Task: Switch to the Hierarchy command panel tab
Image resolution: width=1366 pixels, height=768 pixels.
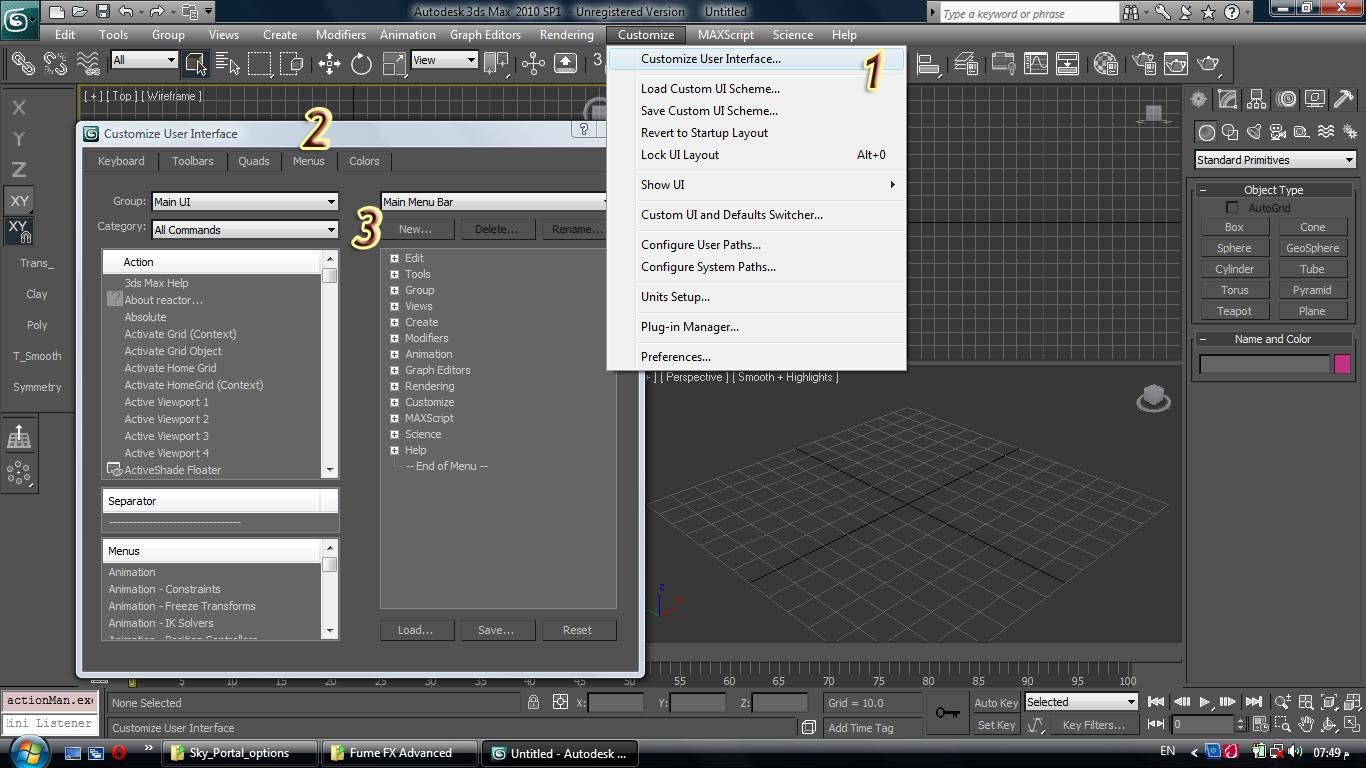Action: [1256, 98]
